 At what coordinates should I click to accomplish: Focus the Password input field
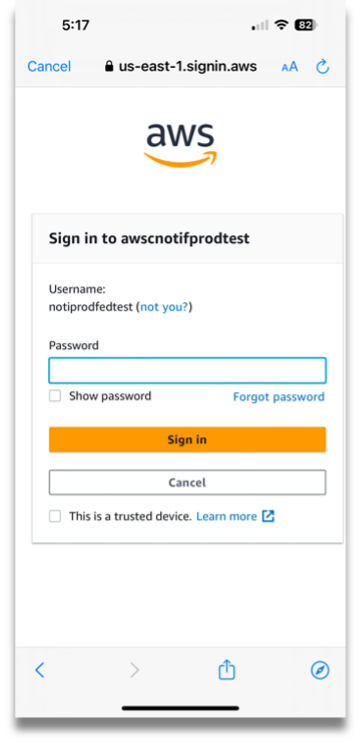187,371
